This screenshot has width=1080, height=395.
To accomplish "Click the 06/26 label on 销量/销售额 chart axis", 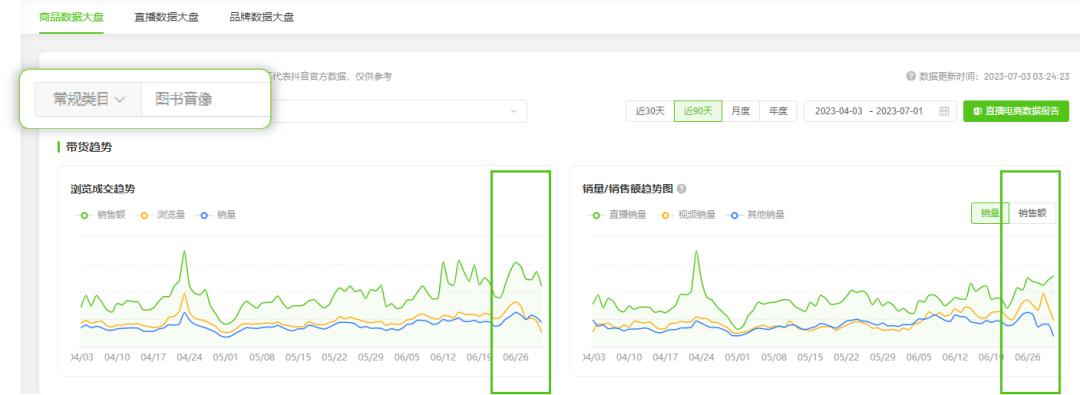I will click(1027, 357).
